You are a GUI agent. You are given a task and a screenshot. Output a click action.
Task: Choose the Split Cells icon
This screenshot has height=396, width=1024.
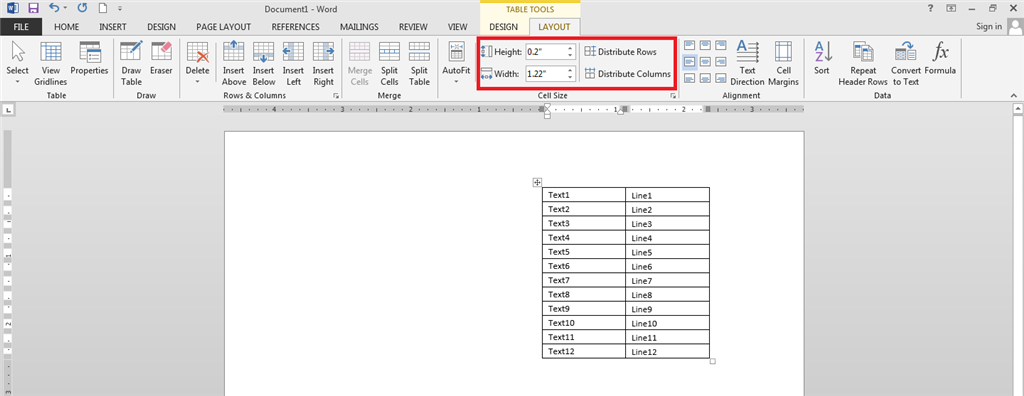pyautogui.click(x=389, y=63)
